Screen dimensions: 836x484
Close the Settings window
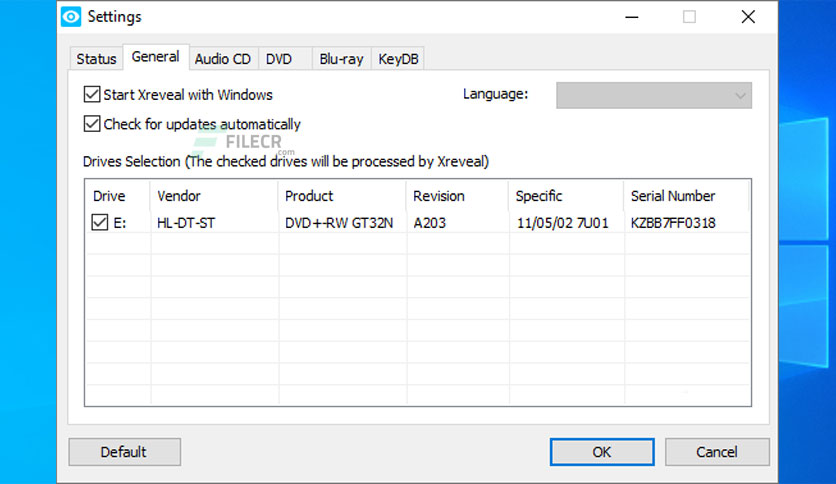tap(748, 17)
